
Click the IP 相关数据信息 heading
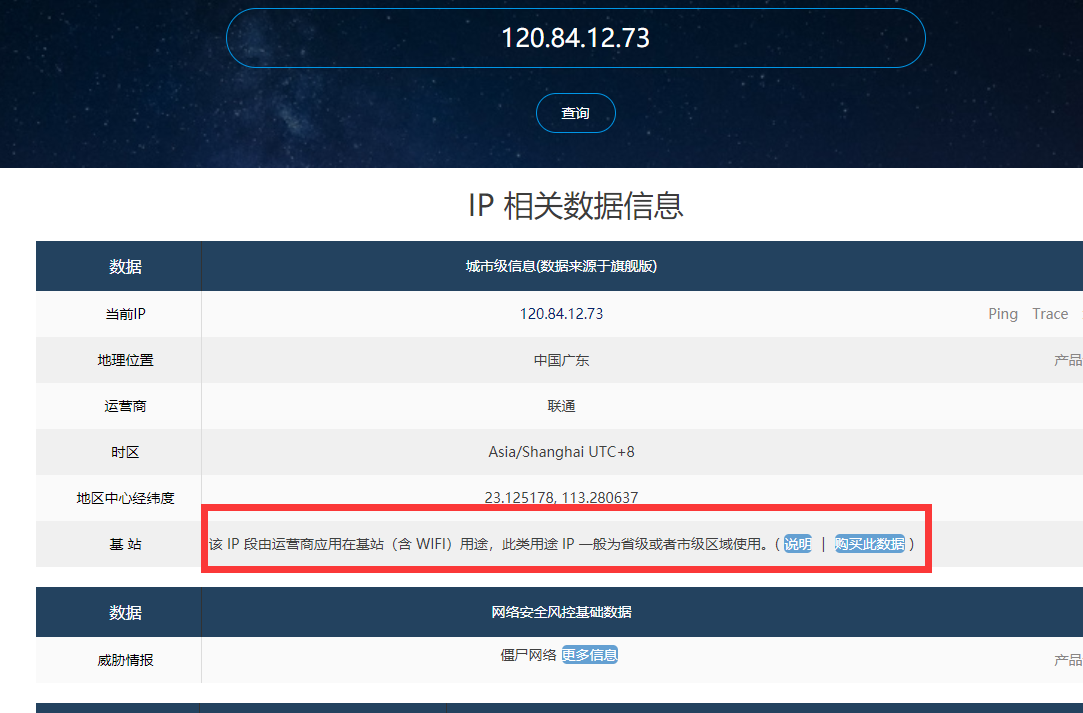(575, 206)
